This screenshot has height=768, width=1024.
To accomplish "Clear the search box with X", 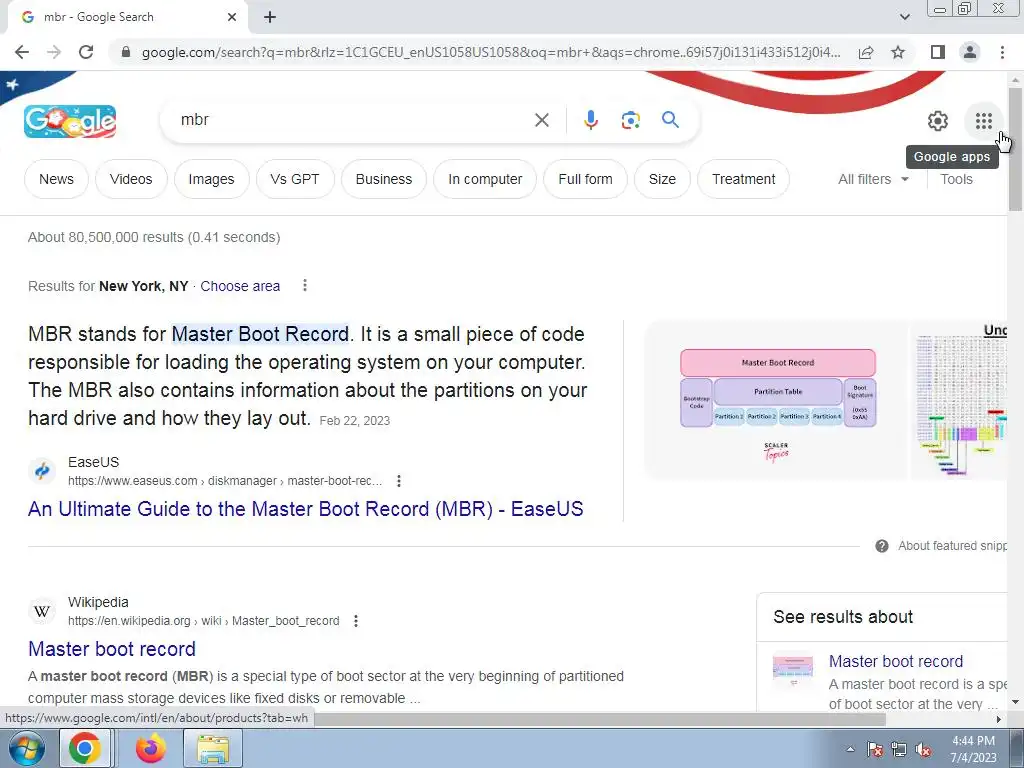I will [541, 120].
